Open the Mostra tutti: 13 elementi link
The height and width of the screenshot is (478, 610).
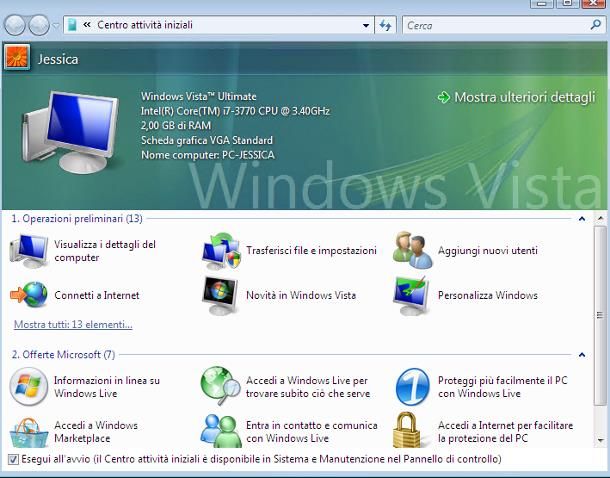click(73, 324)
